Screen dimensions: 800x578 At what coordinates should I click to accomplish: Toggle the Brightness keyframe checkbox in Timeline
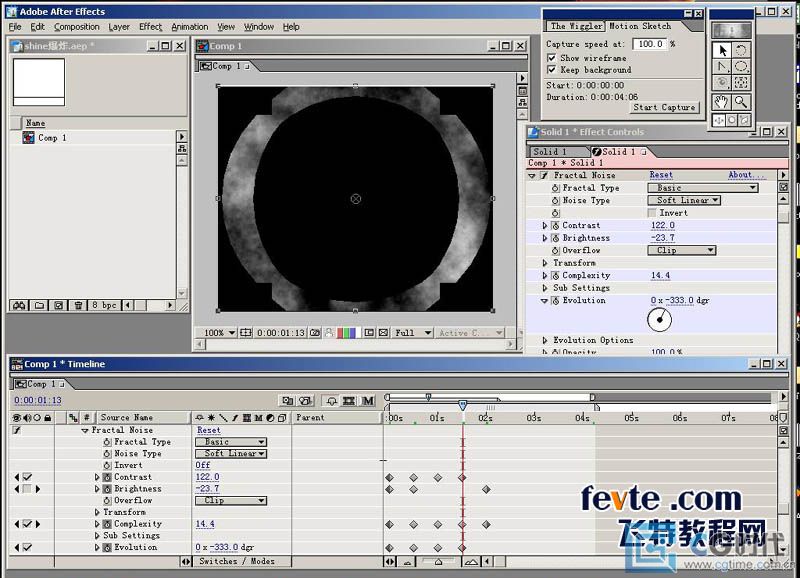[x=27, y=489]
